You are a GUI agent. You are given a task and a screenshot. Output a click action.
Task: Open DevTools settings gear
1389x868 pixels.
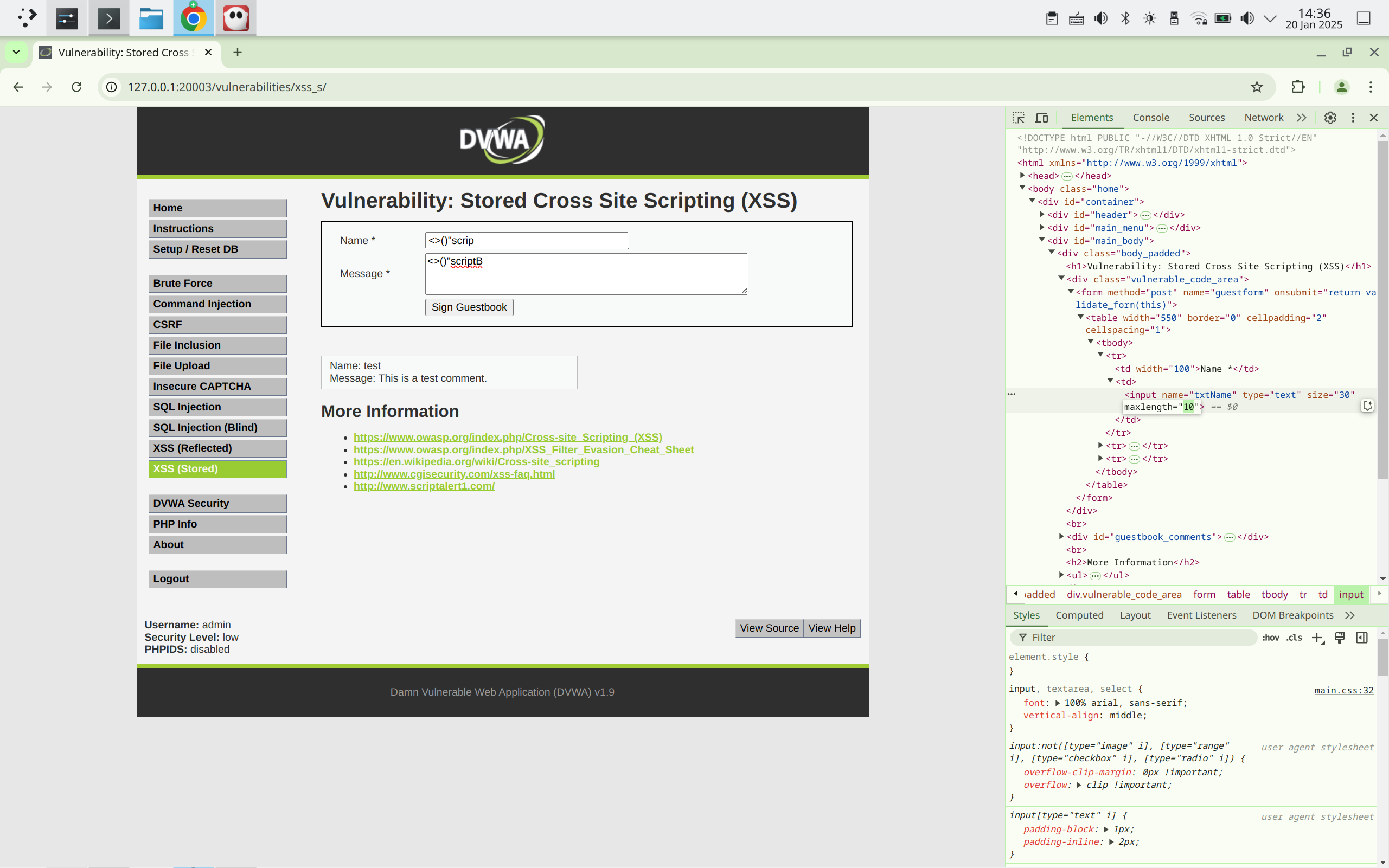pyautogui.click(x=1330, y=118)
